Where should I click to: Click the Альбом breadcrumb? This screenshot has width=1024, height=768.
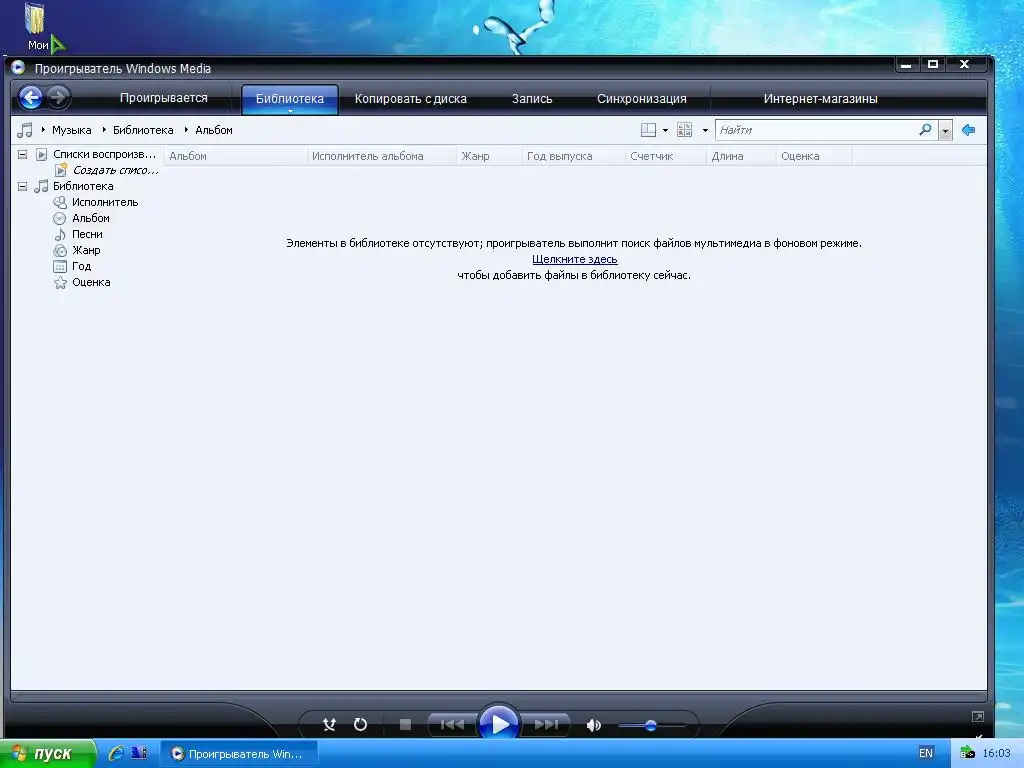(214, 130)
